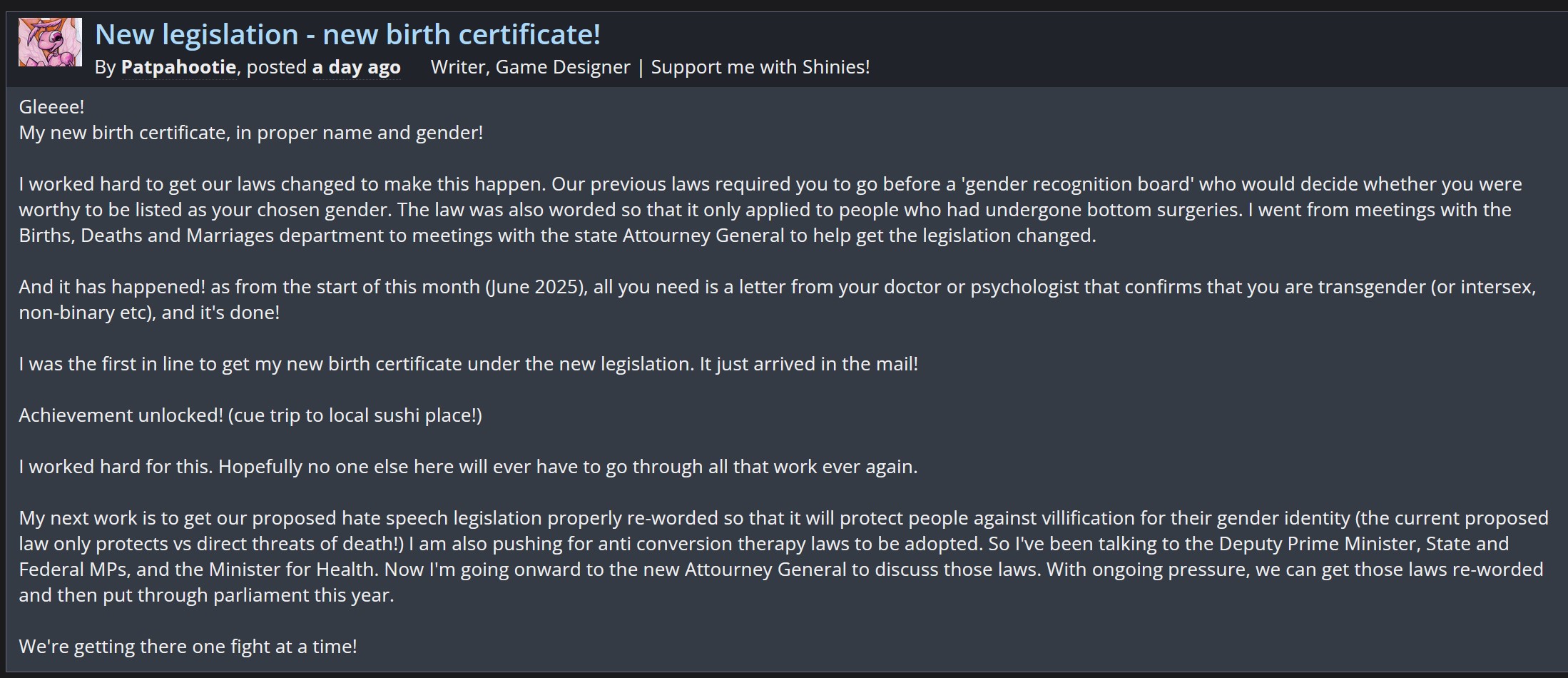This screenshot has width=1568, height=678.
Task: Click the "Gleeee!" opening line
Action: click(x=51, y=107)
